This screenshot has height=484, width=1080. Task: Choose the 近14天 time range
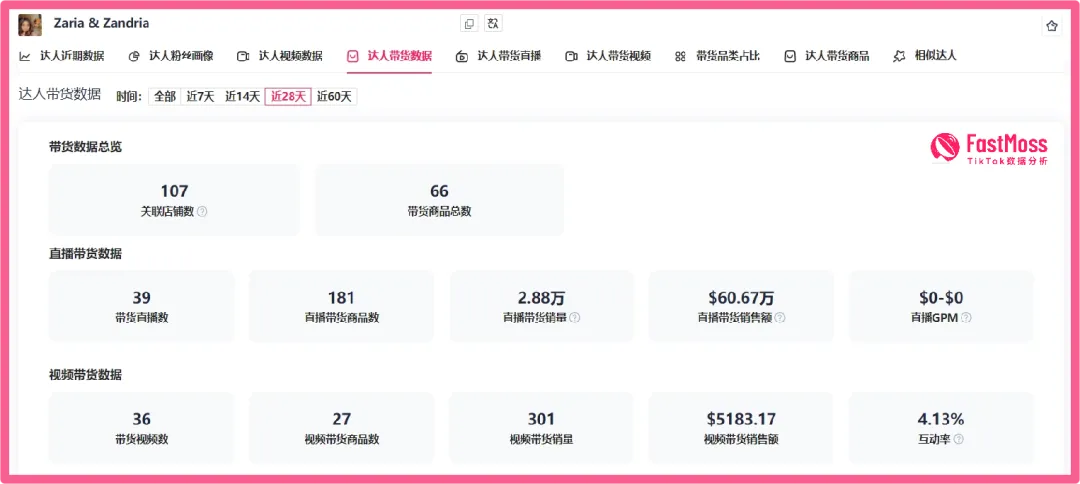242,96
